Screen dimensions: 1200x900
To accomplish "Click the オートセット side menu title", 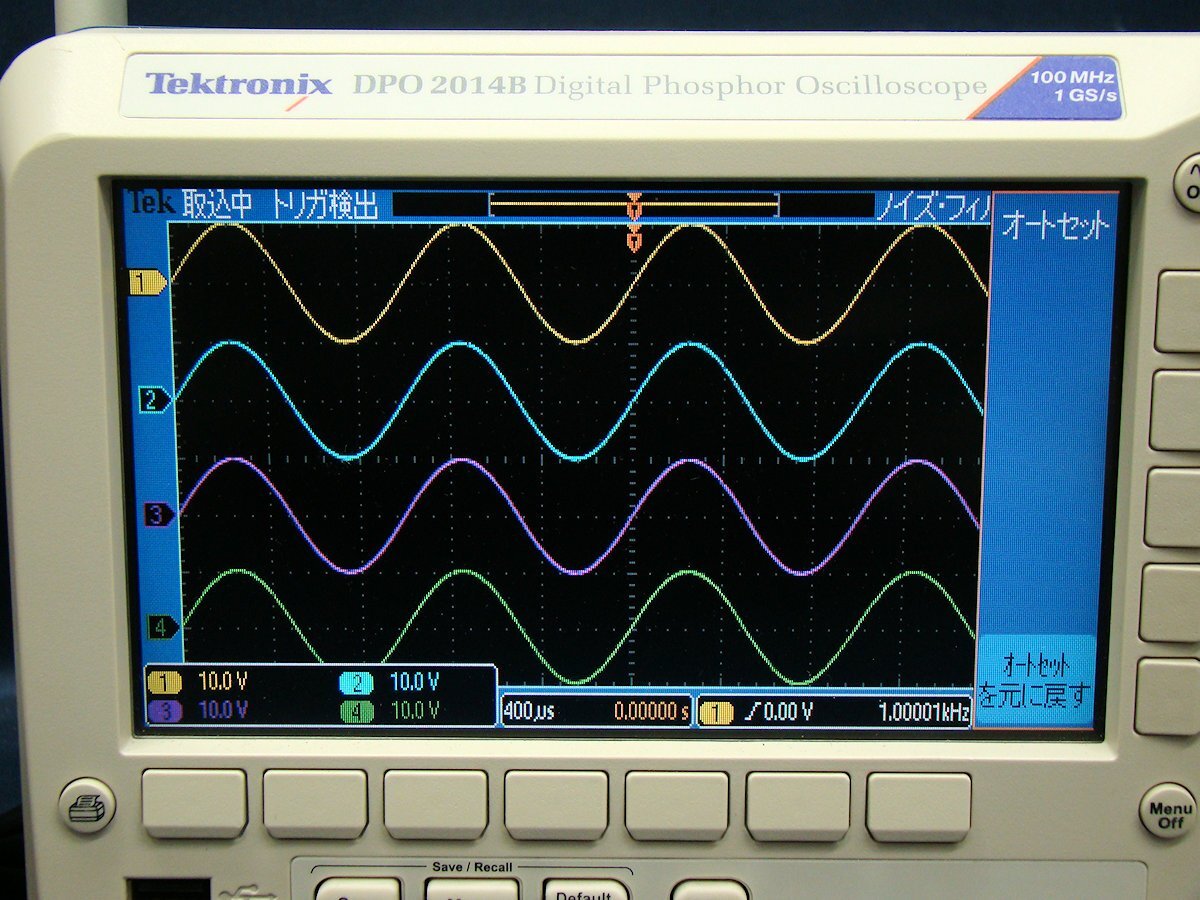I will point(1056,225).
